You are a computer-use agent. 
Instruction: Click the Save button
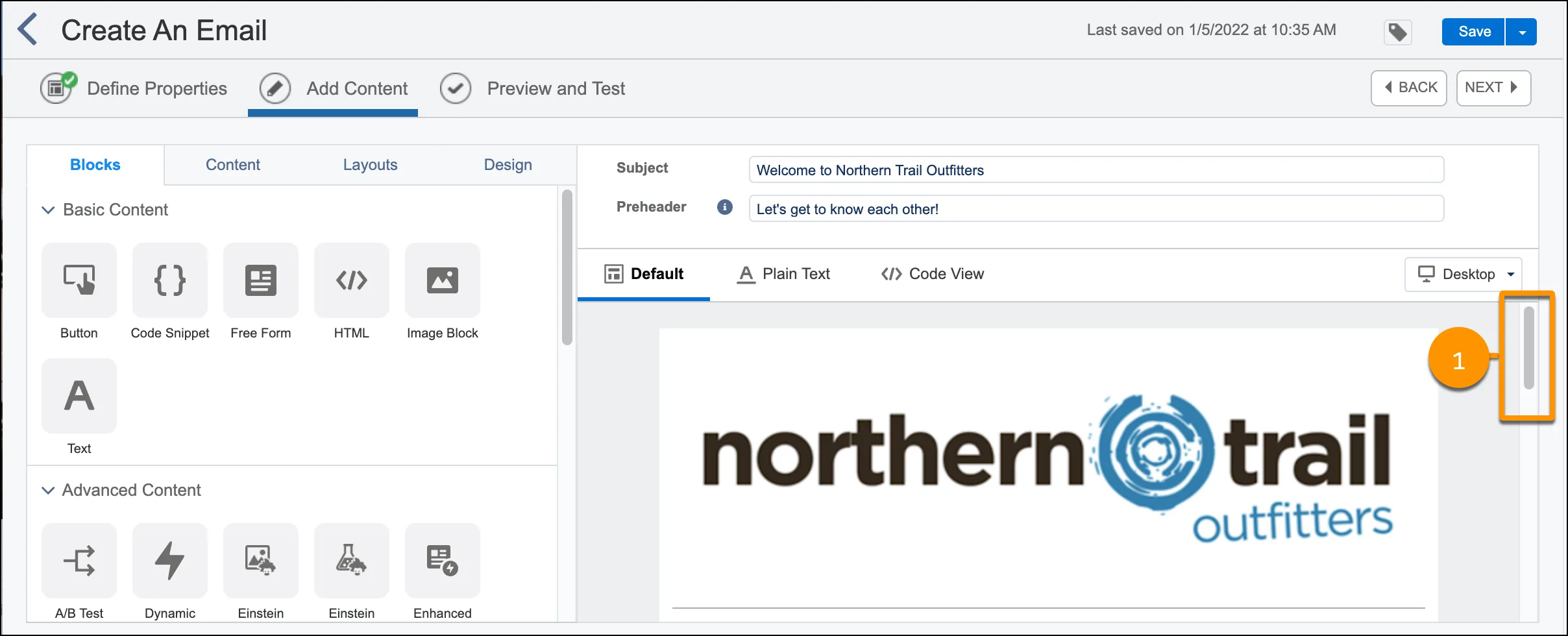pyautogui.click(x=1473, y=32)
